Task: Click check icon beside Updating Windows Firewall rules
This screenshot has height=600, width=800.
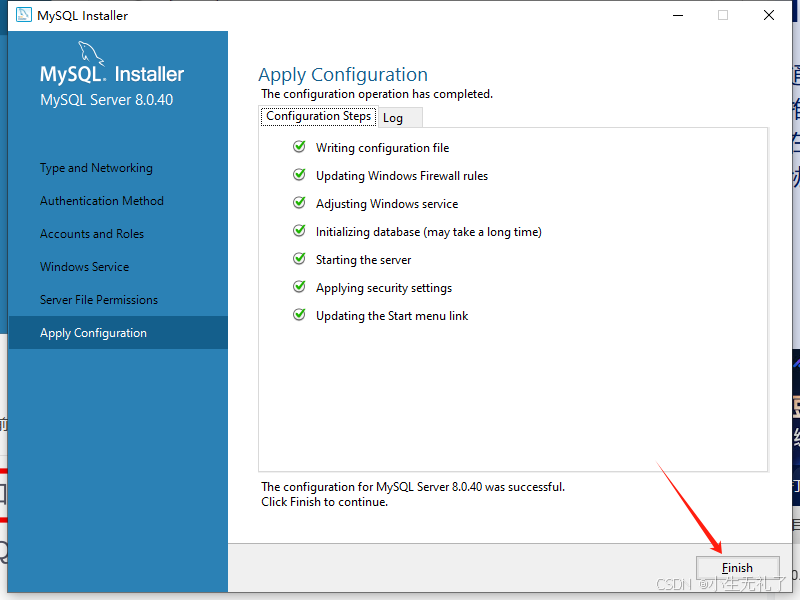Action: [x=299, y=175]
